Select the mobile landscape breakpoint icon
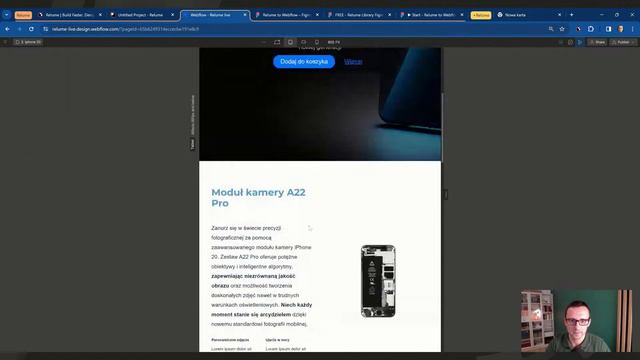 point(304,42)
